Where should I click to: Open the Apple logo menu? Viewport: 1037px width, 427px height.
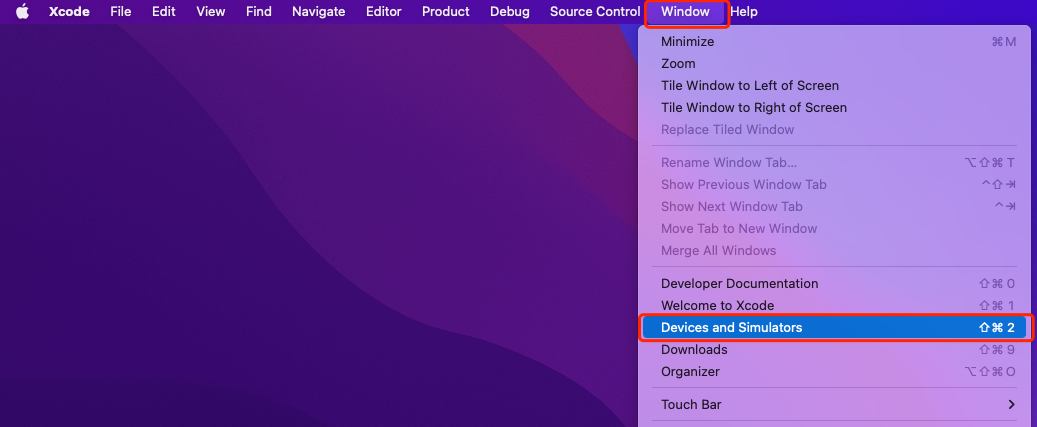(x=22, y=12)
